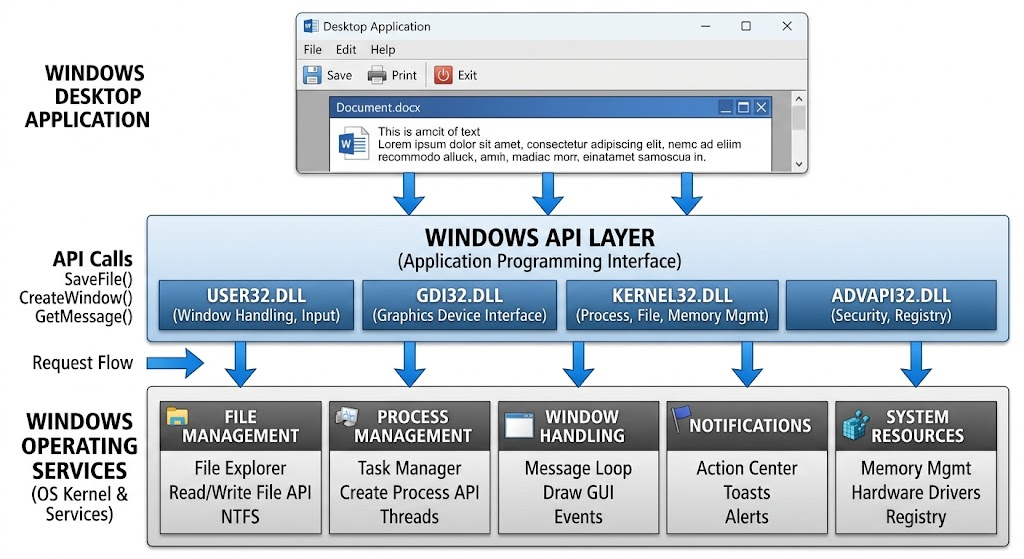Viewport: 1024px width, 559px height.
Task: Close the Document.docx inner window
Action: pyautogui.click(x=761, y=108)
